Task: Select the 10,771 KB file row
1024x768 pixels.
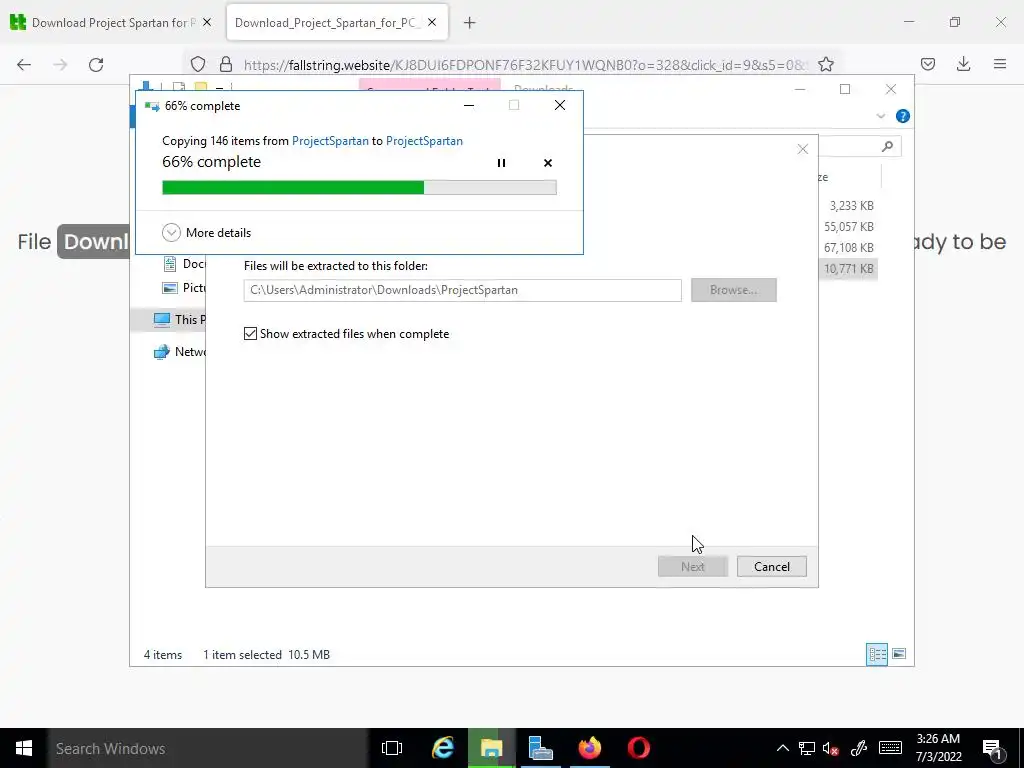Action: [848, 268]
